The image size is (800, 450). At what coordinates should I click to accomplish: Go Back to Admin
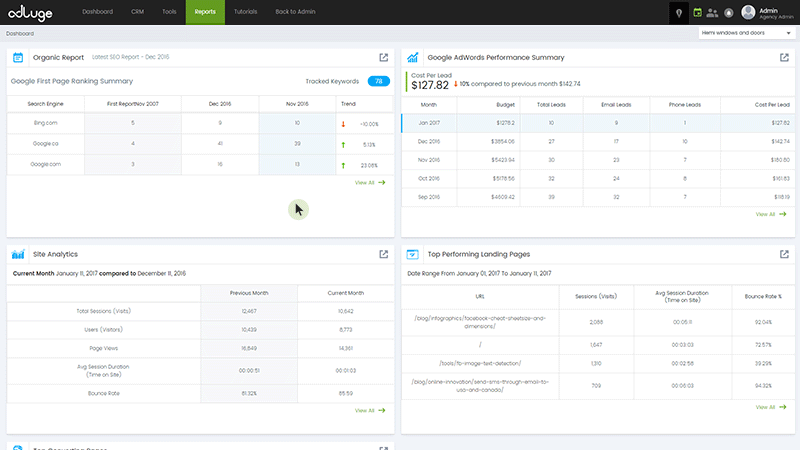(295, 12)
